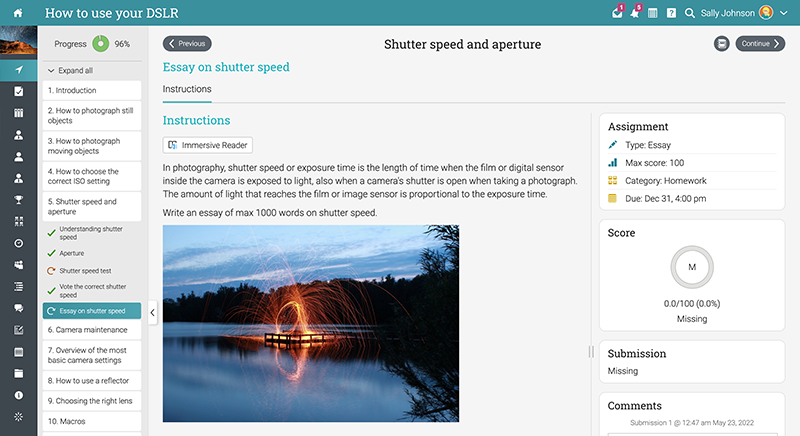
Task: Open the messages inbox envelope icon
Action: point(617,13)
